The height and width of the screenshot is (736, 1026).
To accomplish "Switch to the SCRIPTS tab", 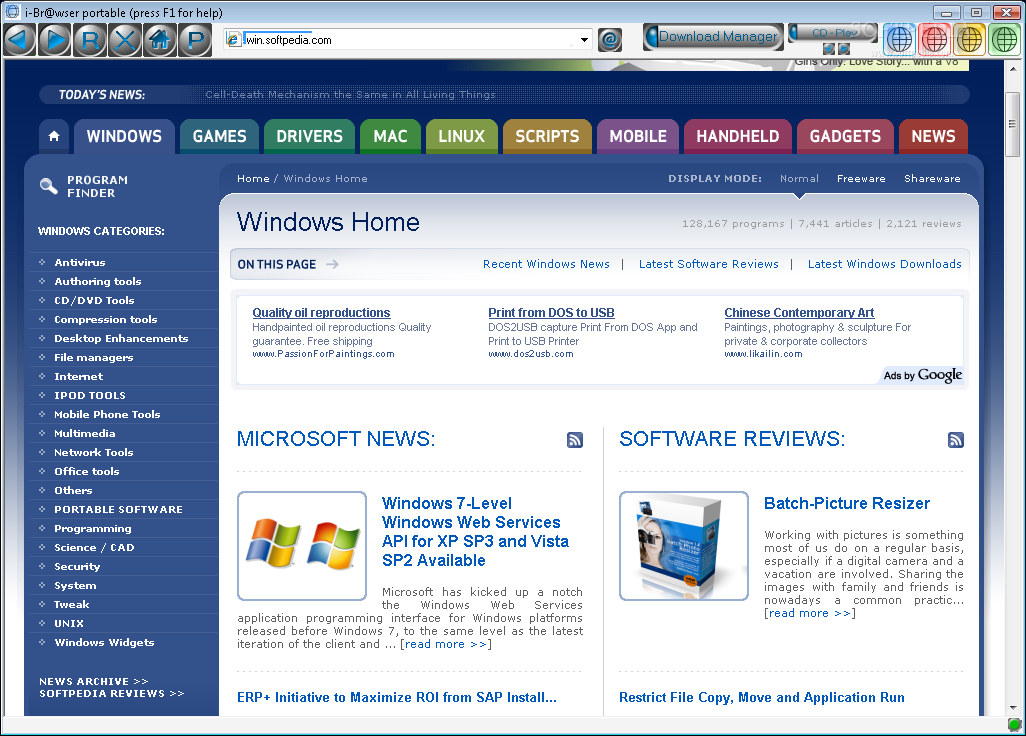I will click(547, 136).
